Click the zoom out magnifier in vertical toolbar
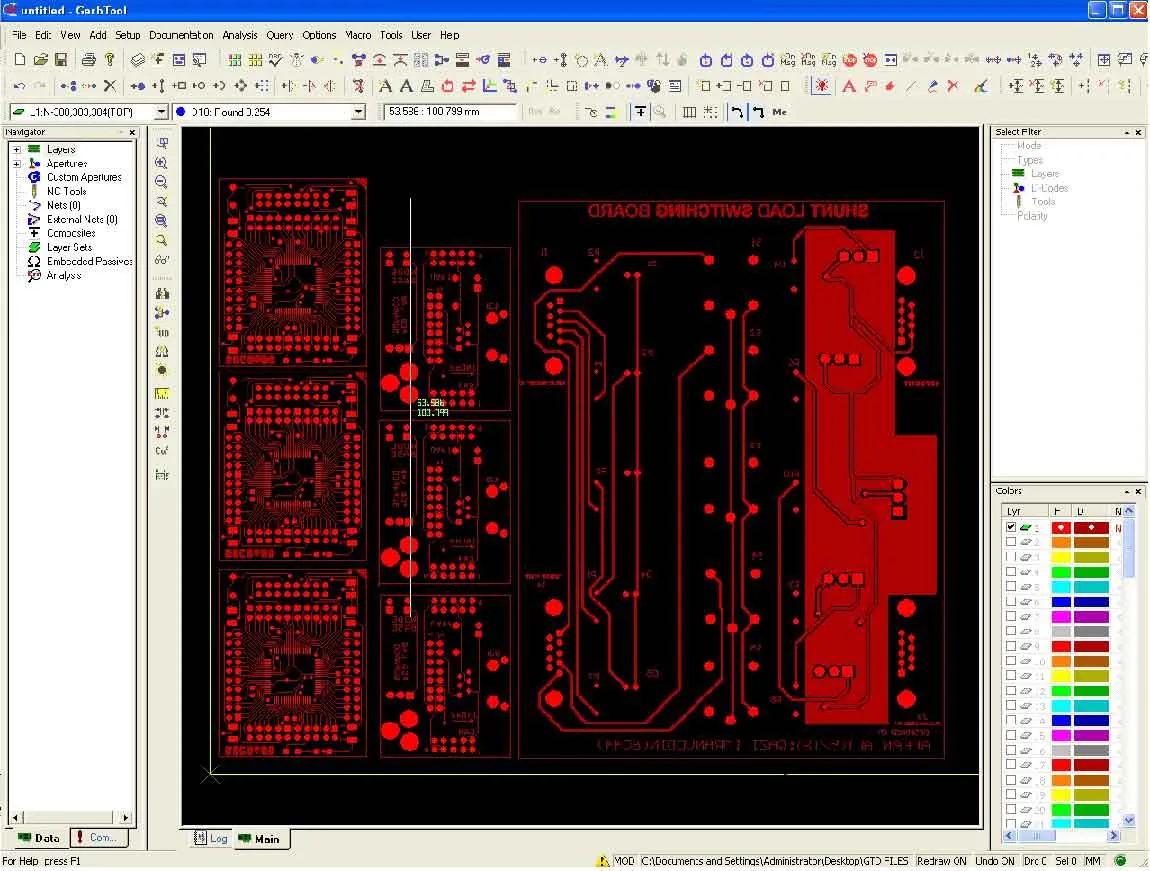The image size is (1150, 871). [162, 182]
